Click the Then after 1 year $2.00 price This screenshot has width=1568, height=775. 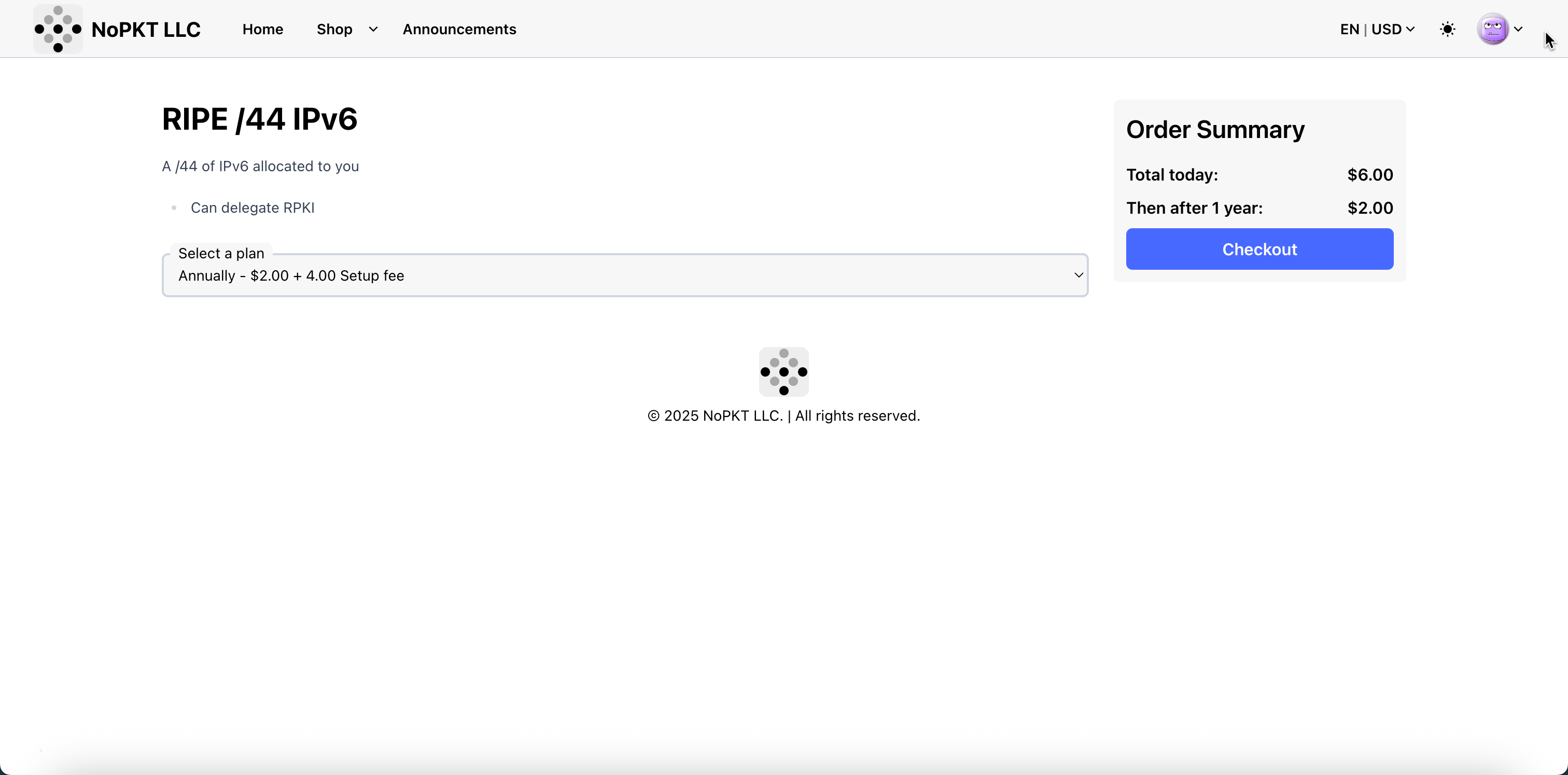(x=1369, y=208)
